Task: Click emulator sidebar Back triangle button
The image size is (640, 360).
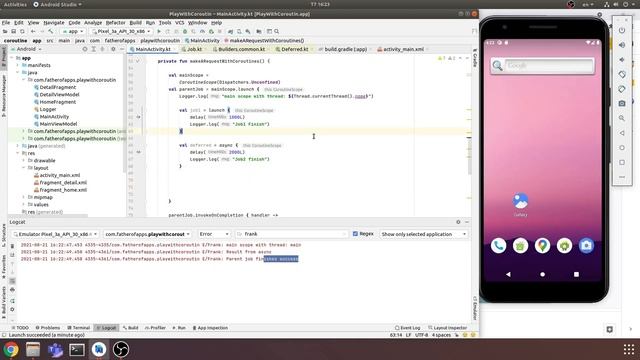Action: pyautogui.click(x=622, y=133)
